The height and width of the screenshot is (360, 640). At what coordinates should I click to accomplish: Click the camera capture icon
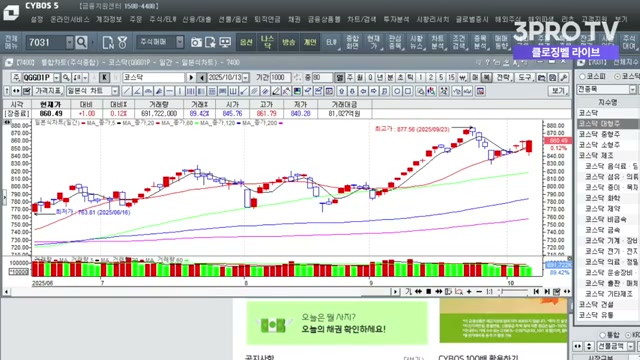196,42
